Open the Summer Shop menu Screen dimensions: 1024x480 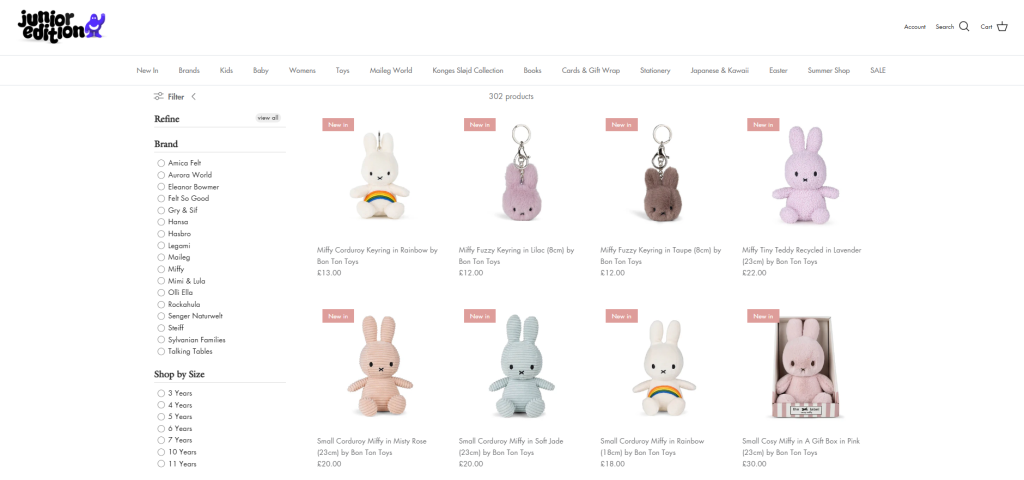tap(829, 71)
